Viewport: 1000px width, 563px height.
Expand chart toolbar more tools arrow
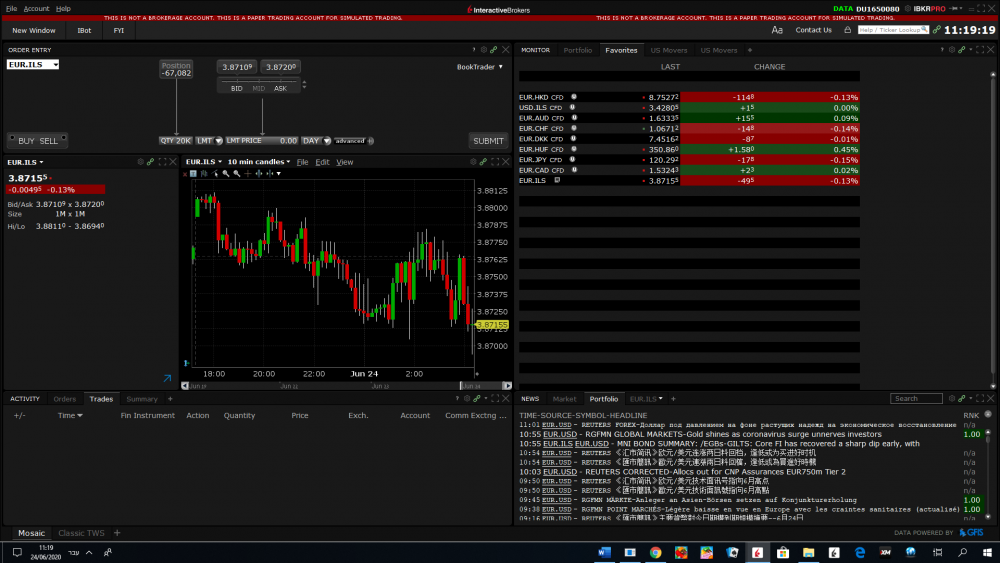(x=279, y=173)
